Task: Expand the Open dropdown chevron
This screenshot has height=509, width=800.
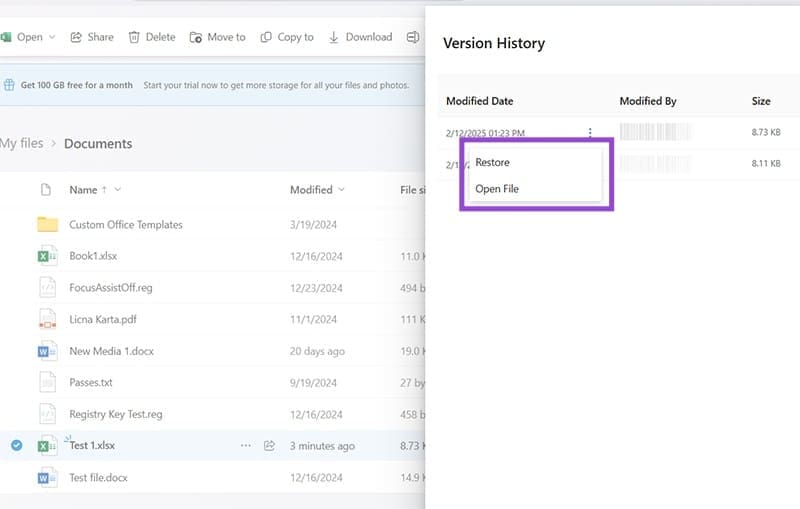Action: point(52,37)
